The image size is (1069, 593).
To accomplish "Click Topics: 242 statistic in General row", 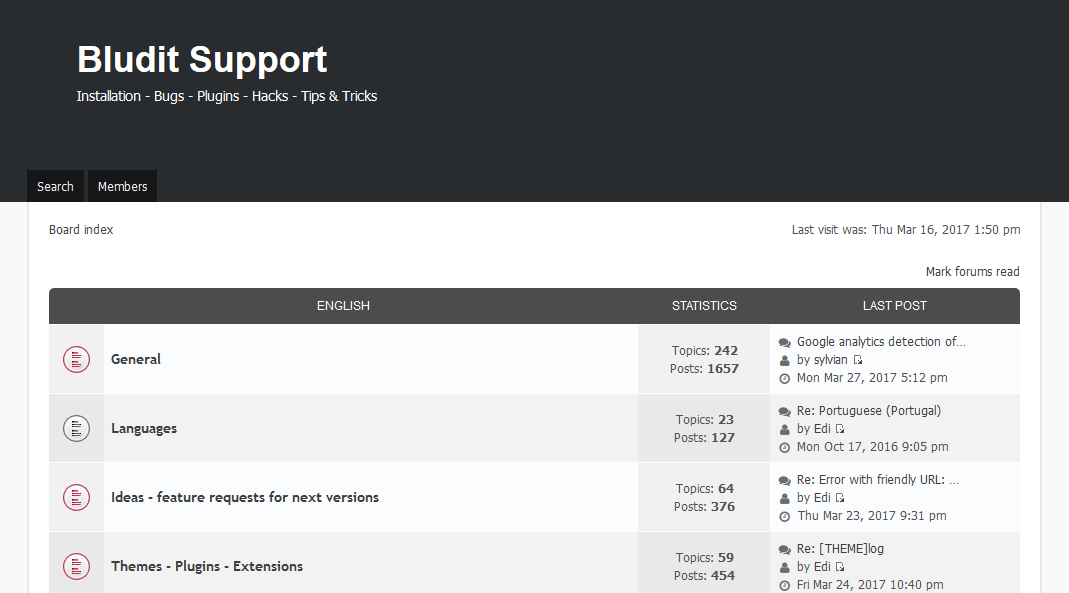I will click(704, 350).
